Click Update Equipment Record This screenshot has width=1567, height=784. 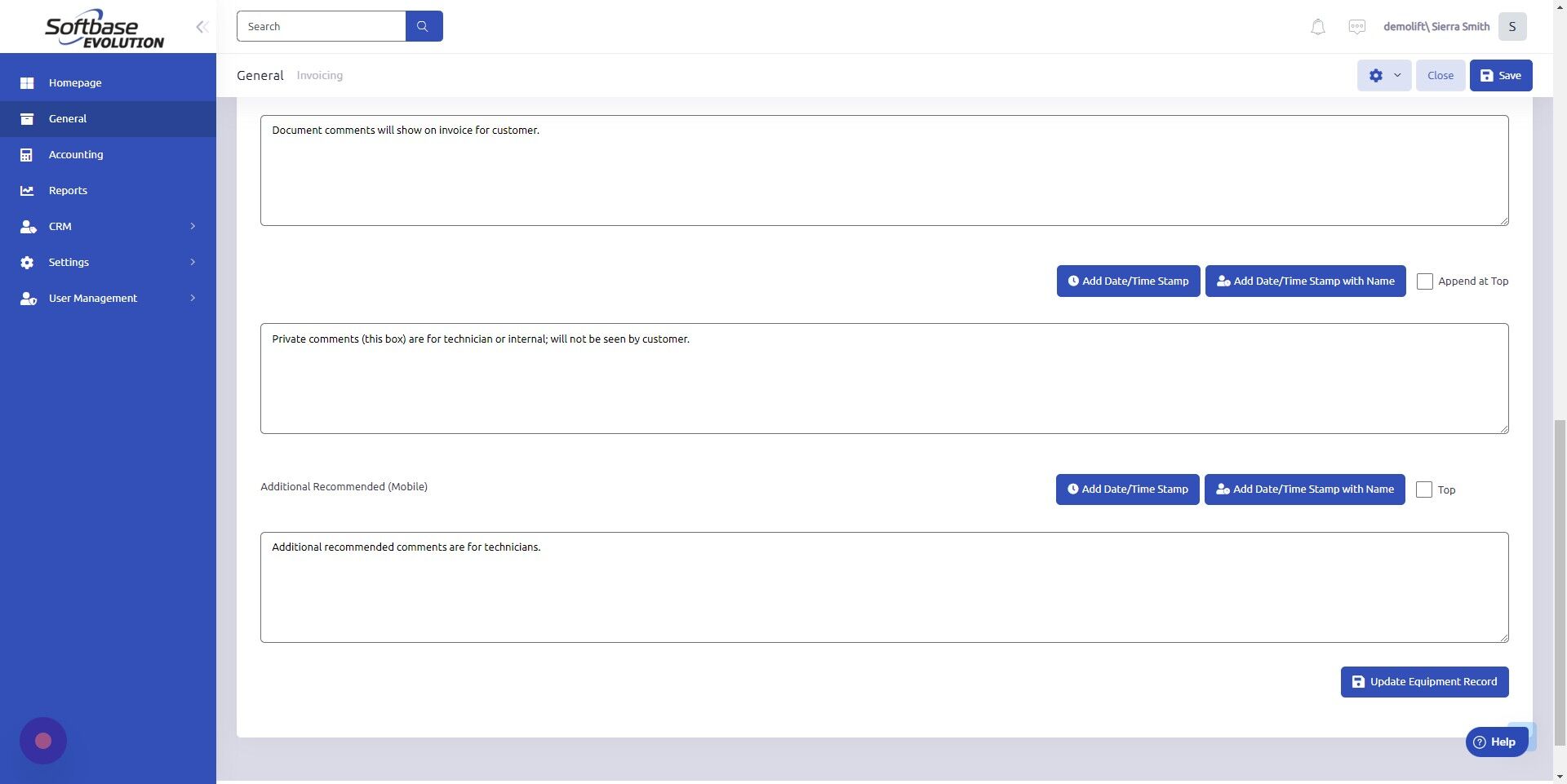1424,681
